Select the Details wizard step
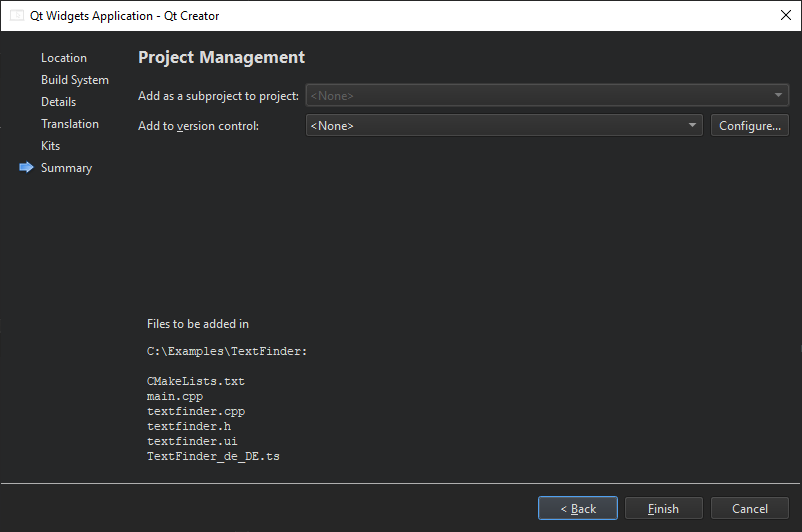The width and height of the screenshot is (802, 532). pos(58,102)
